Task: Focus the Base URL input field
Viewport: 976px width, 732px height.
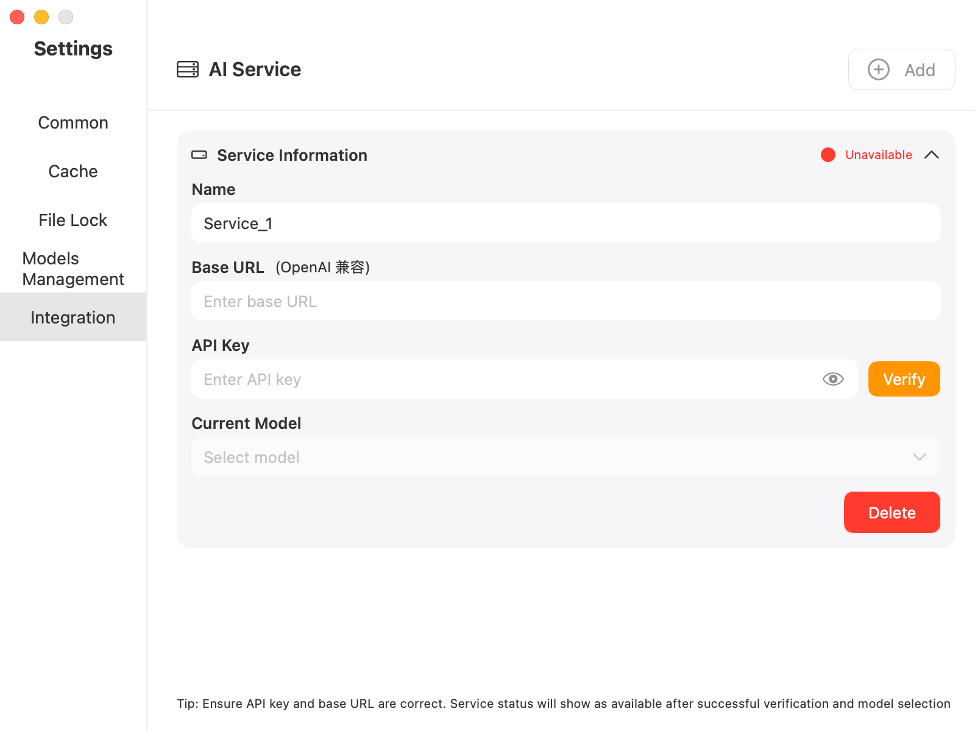Action: 565,301
